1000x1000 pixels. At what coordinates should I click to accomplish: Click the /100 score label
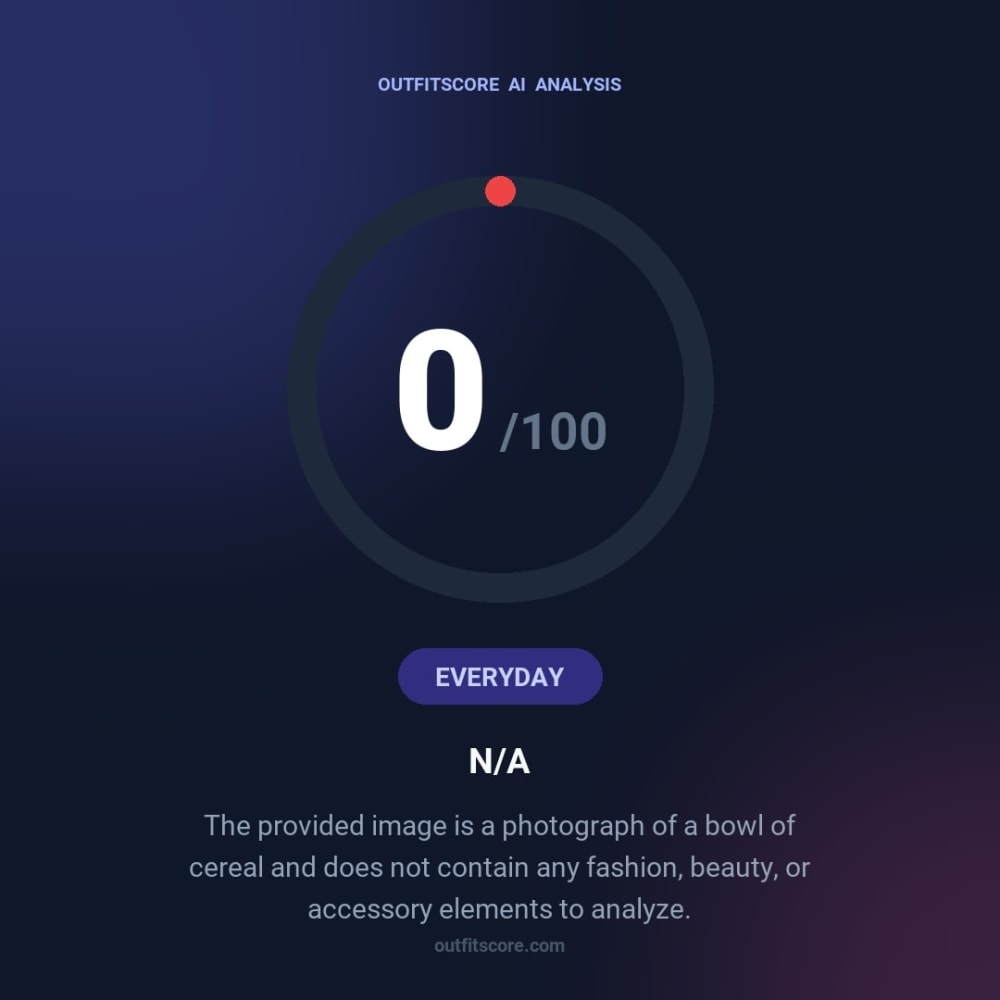[x=554, y=432]
